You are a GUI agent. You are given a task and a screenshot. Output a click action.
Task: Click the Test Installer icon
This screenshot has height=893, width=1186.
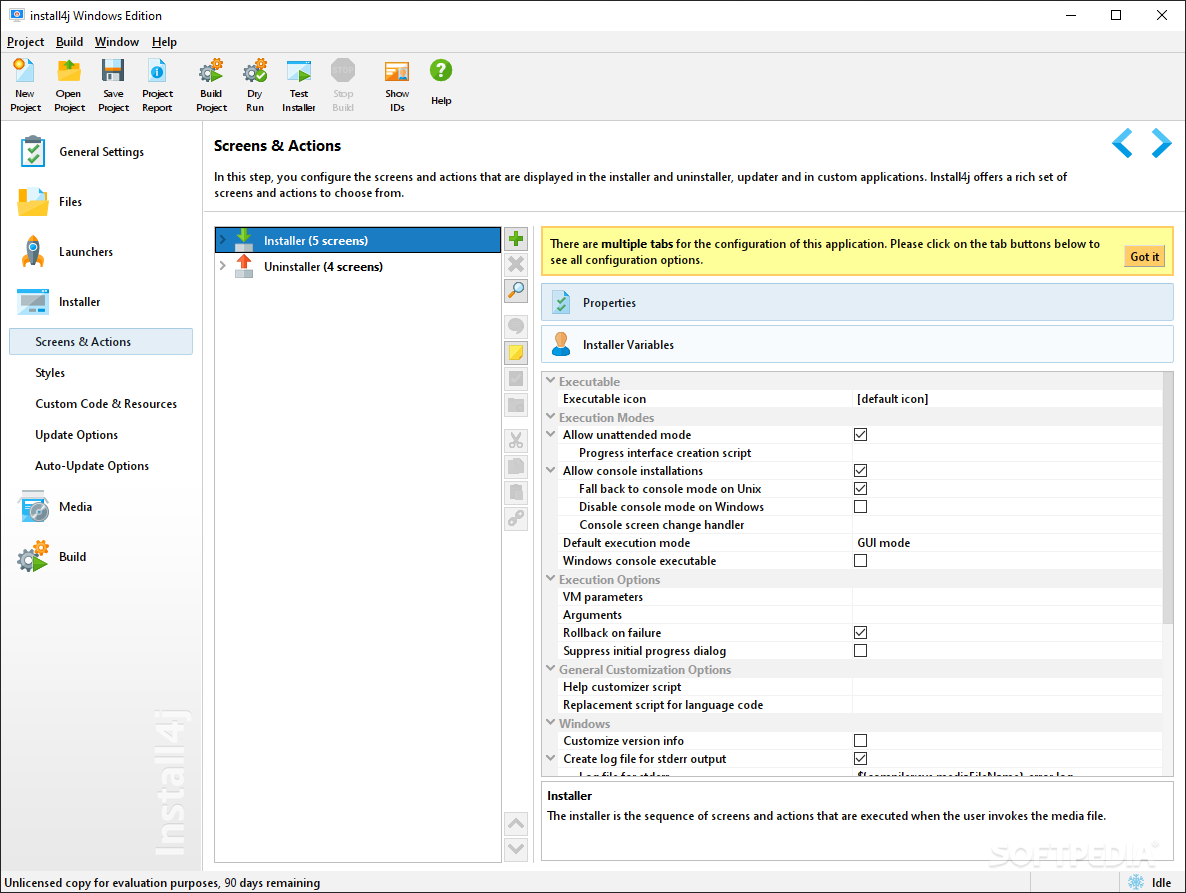coord(299,85)
